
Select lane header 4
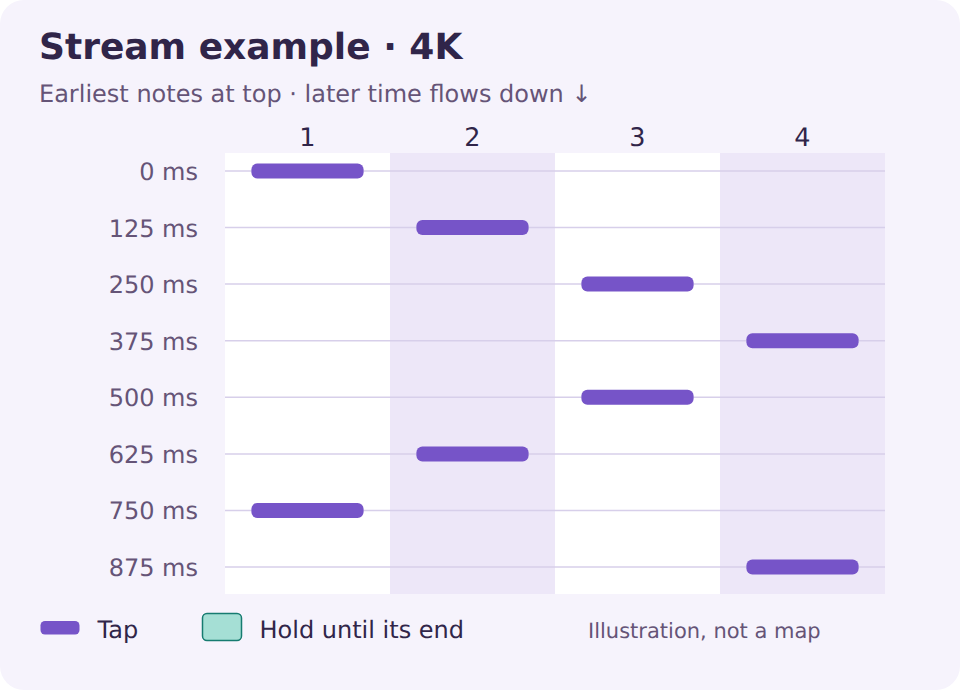[802, 137]
